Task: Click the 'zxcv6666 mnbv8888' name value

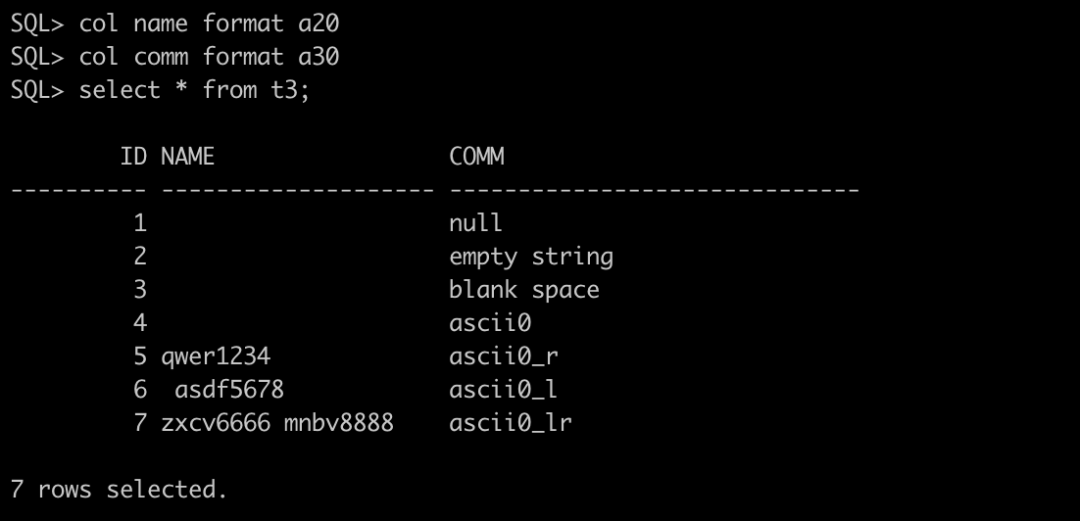Action: click(x=278, y=422)
